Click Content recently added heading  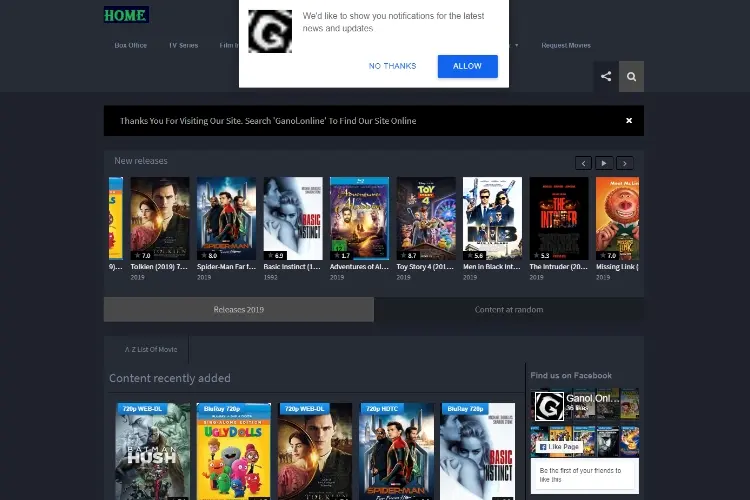(170, 378)
